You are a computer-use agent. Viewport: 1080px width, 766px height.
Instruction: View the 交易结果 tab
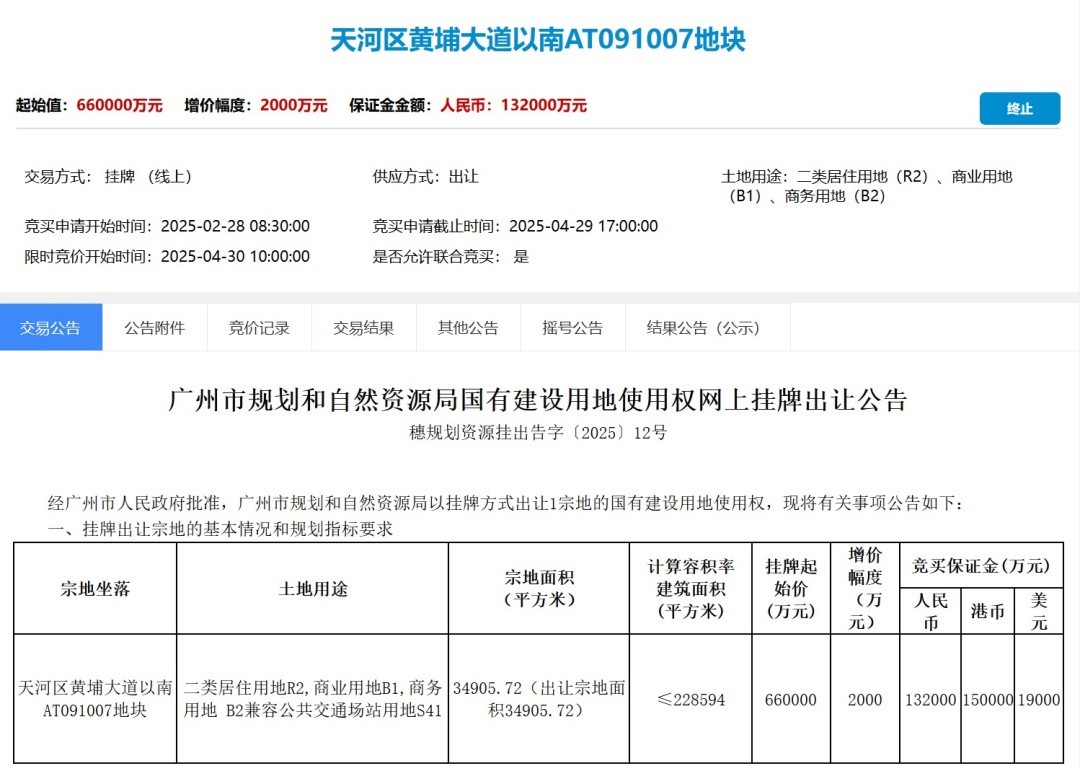tap(363, 328)
